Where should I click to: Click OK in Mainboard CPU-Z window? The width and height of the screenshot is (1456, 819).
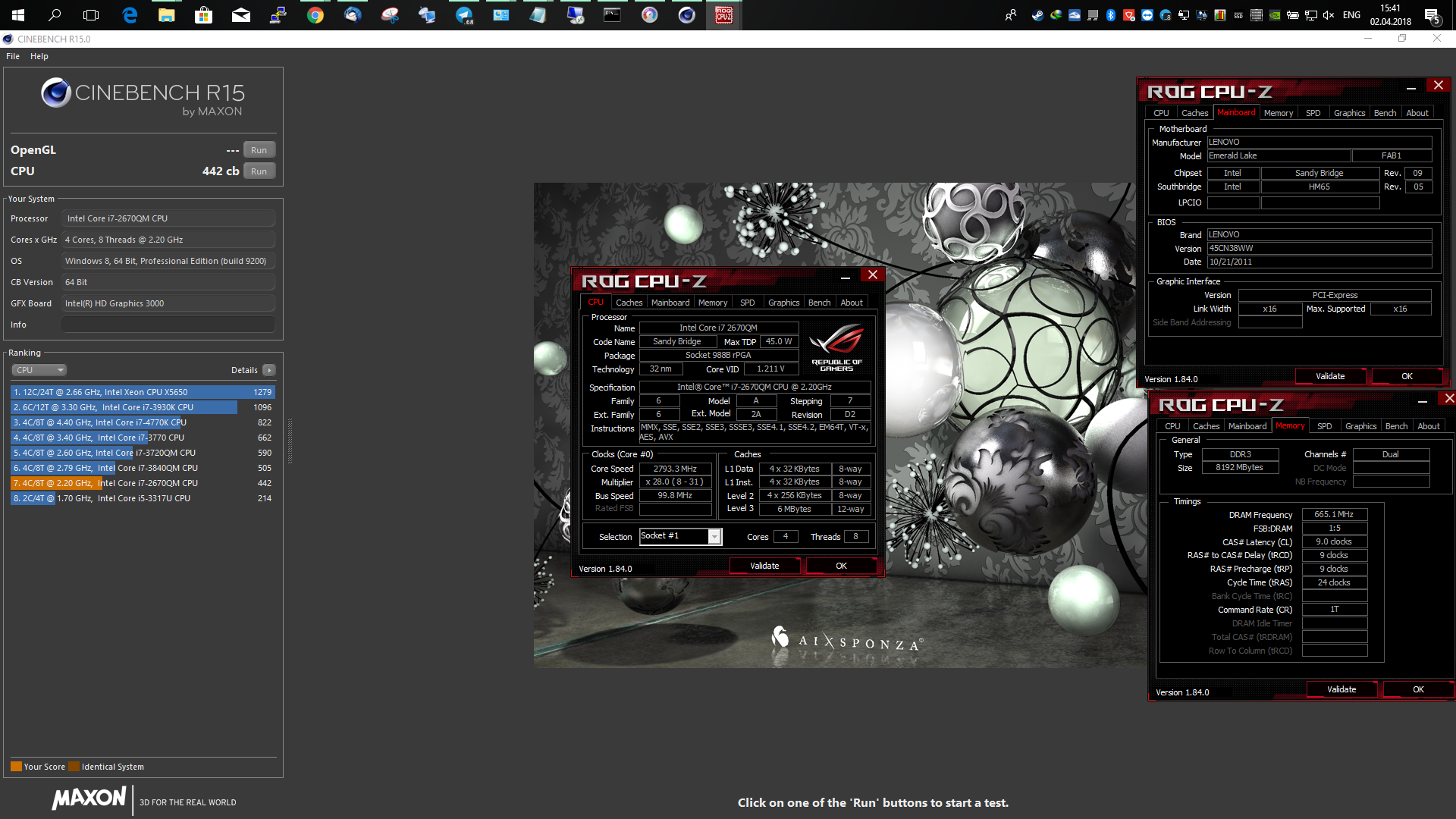1407,376
